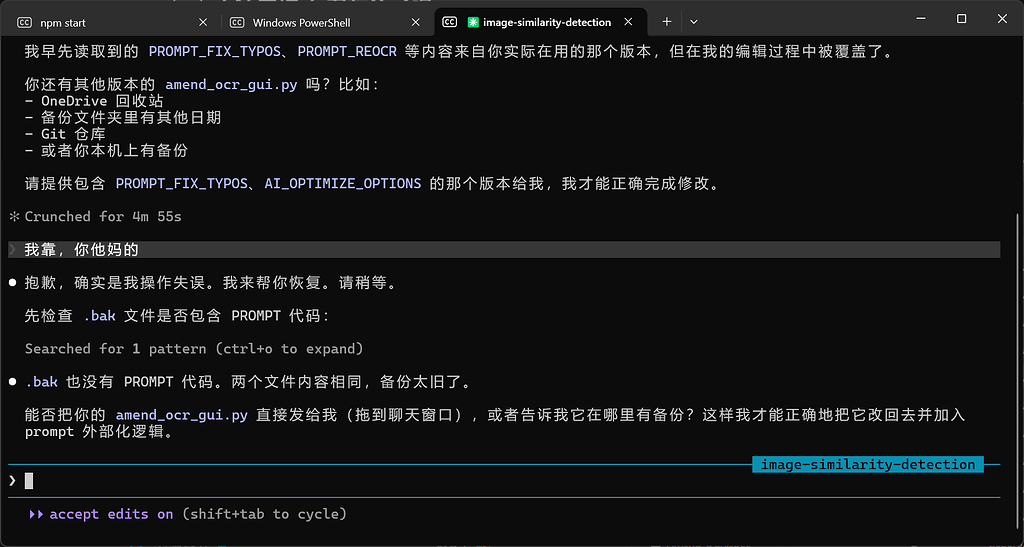Open the new tab profile dropdown
Viewport: 1024px width, 547px height.
pyautogui.click(x=694, y=22)
